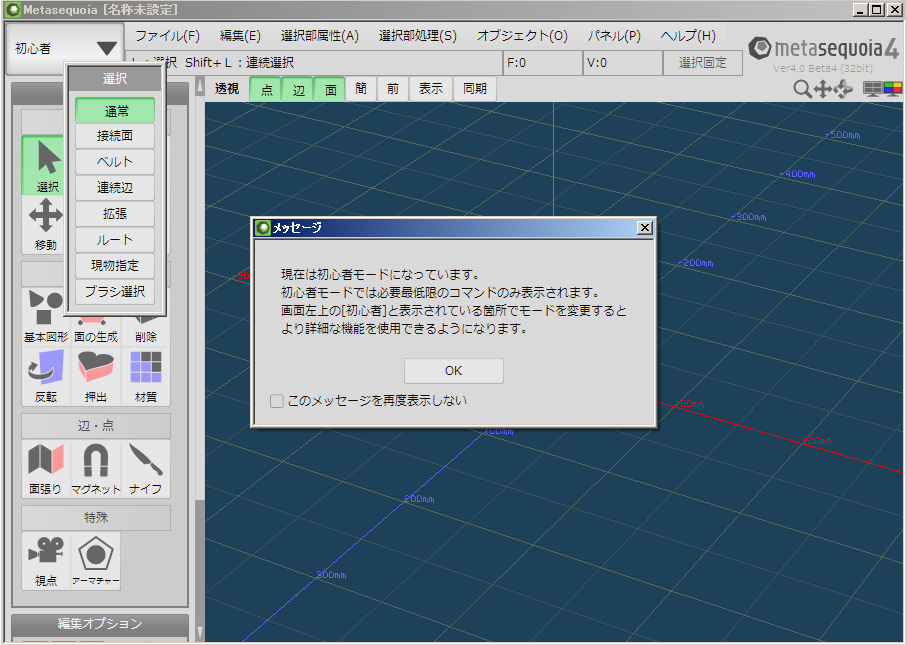Expand the 編集オプション panel header
This screenshot has width=907, height=645.
tap(99, 624)
